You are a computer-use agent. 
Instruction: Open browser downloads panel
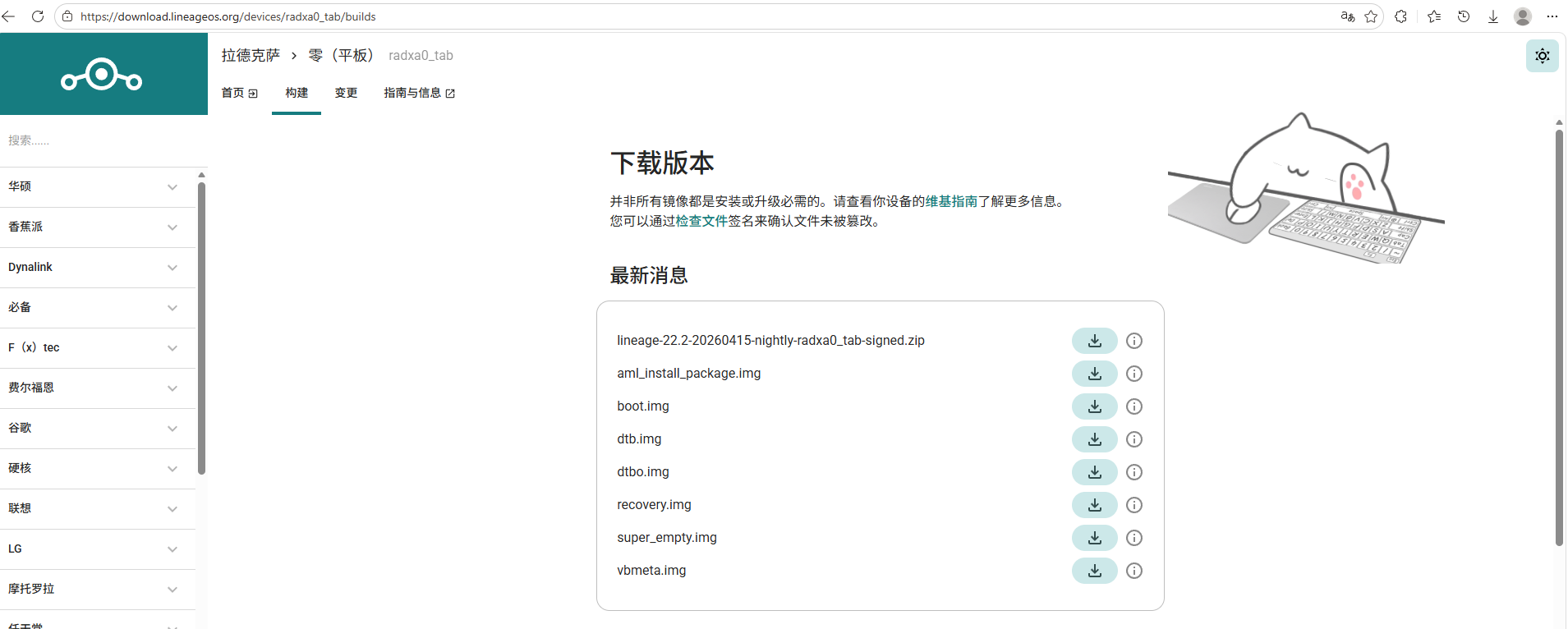(x=1493, y=16)
